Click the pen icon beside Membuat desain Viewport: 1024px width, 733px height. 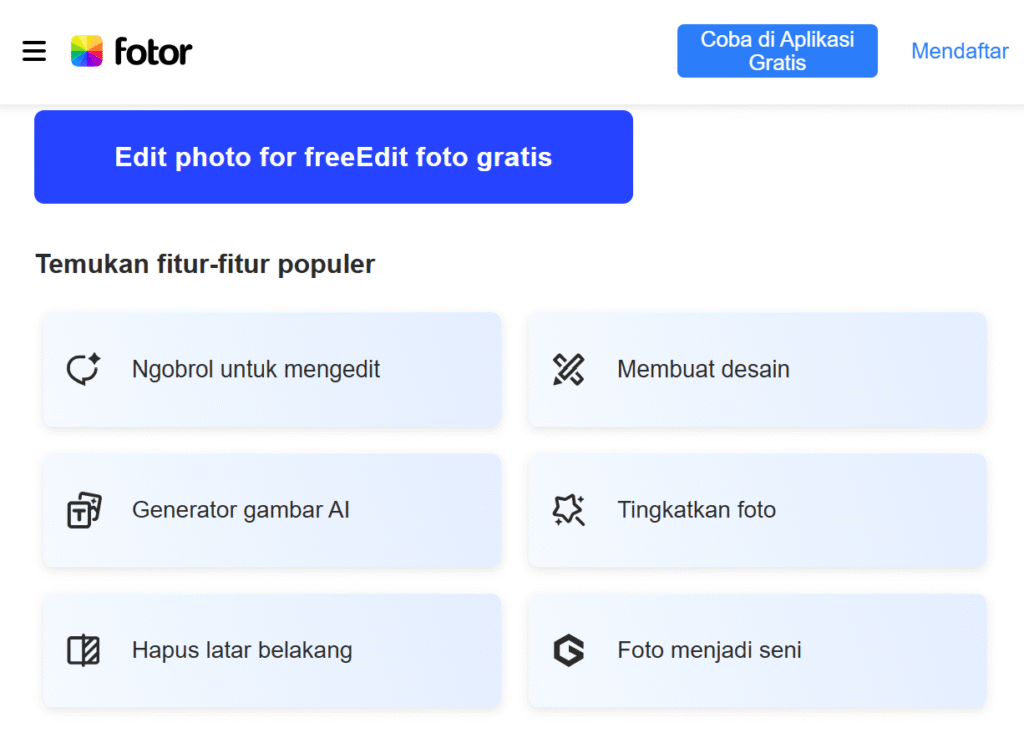pyautogui.click(x=568, y=369)
